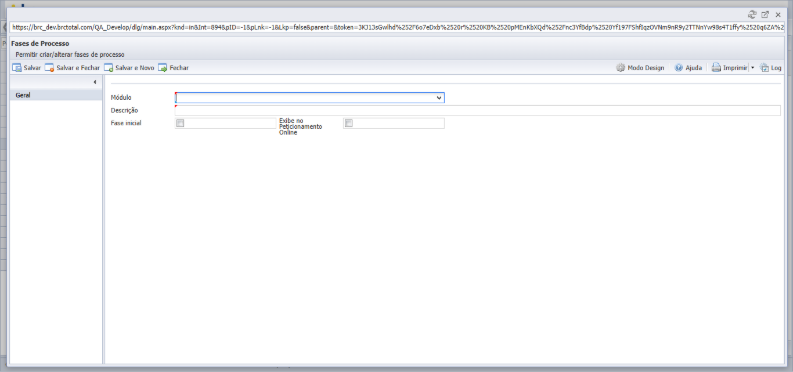The width and height of the screenshot is (793, 372).
Task: Click the URL address field
Action: coord(397,27)
